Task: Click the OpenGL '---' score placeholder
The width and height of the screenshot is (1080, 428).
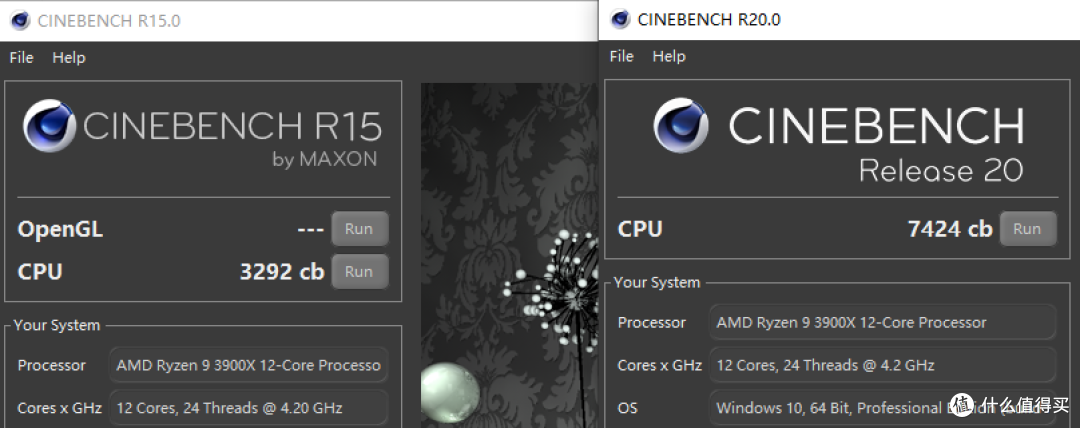Action: pos(311,229)
